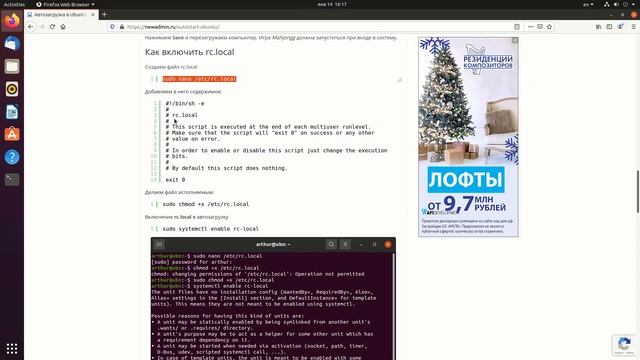The width and height of the screenshot is (640, 360).
Task: Click the network icon in the top bar
Action: pos(607,4)
